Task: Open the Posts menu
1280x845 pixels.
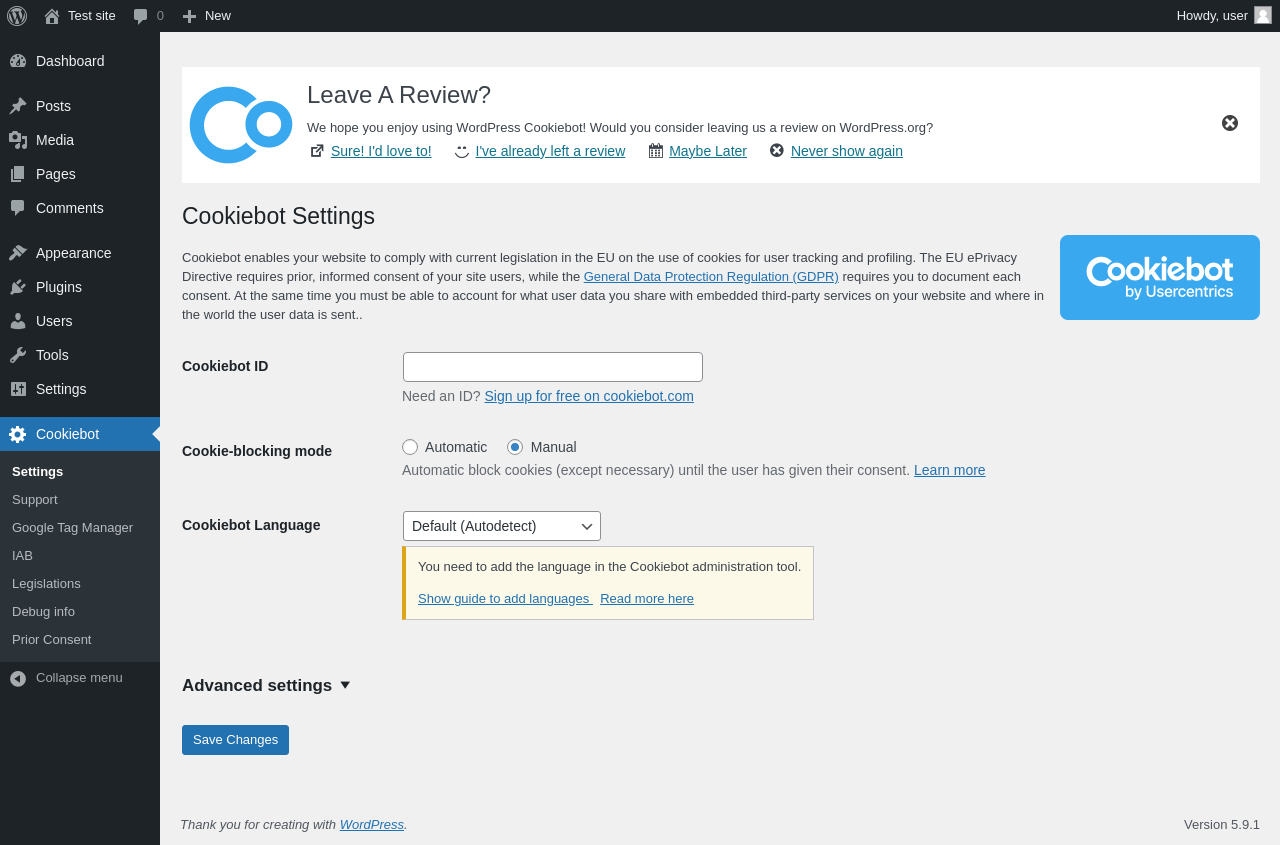Action: tap(80, 106)
